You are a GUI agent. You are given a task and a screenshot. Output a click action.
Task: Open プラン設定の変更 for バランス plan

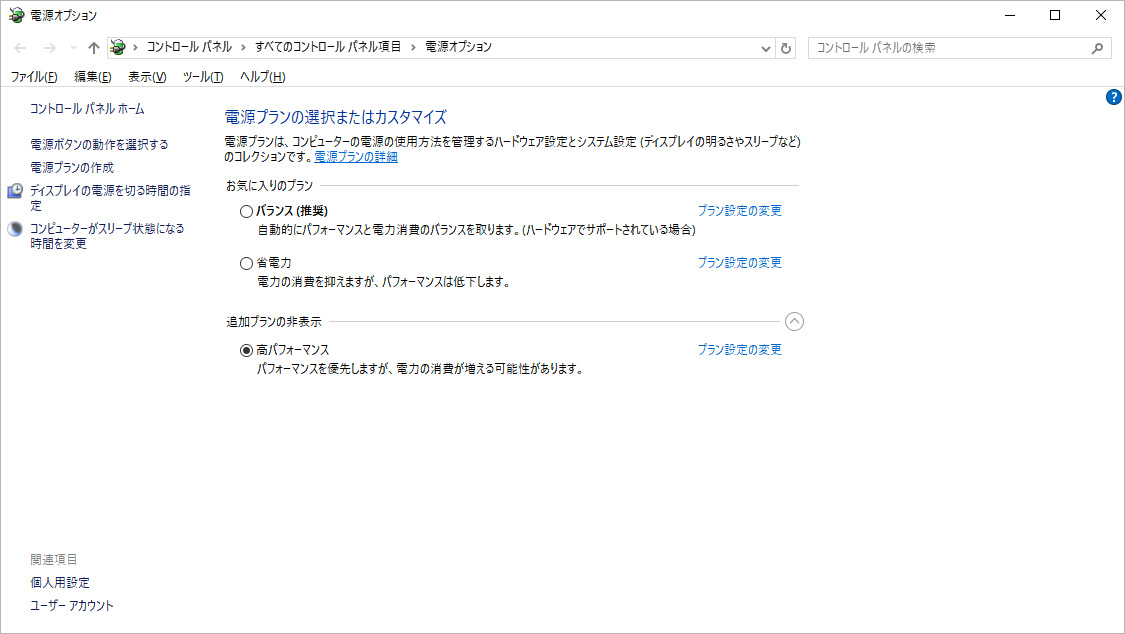[x=740, y=211]
